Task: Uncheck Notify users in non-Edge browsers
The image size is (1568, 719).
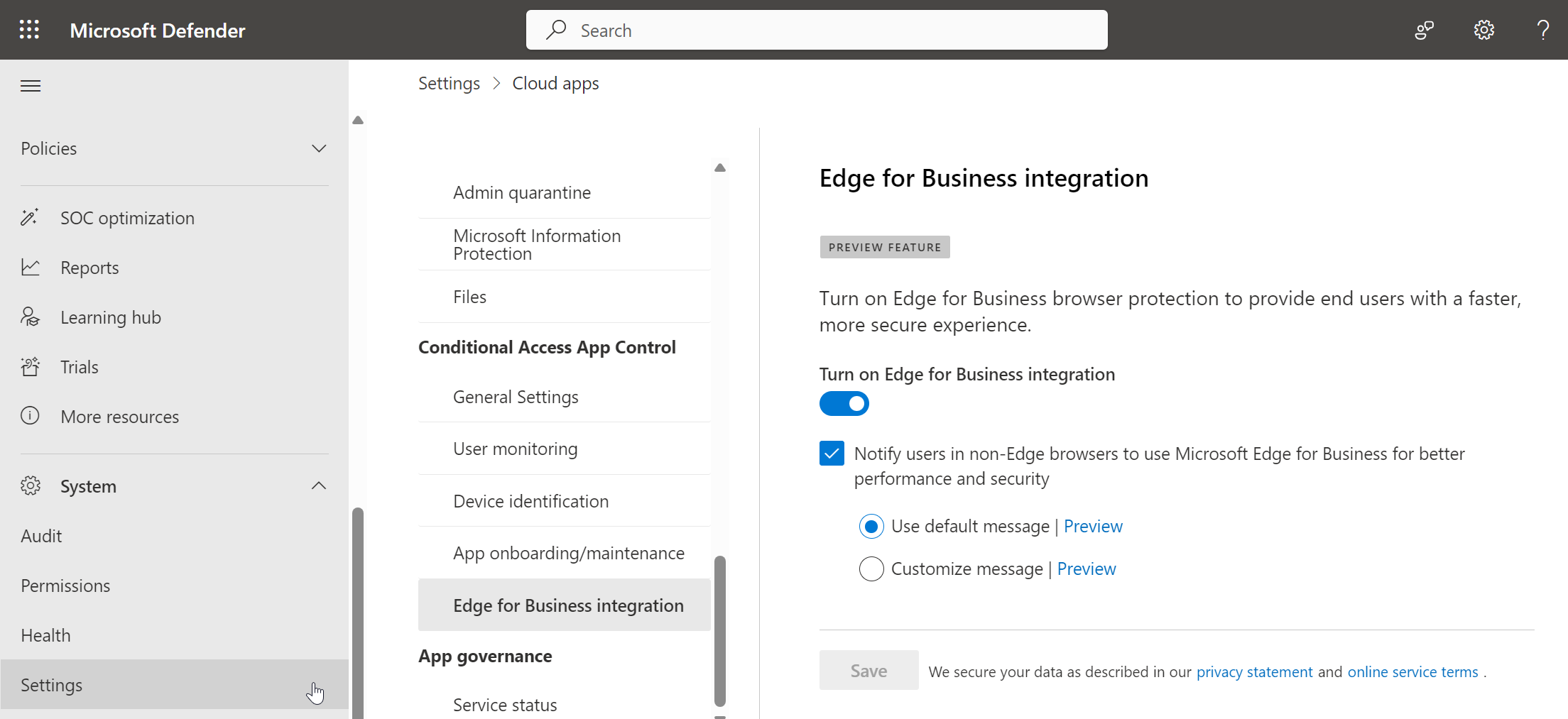Action: [832, 453]
